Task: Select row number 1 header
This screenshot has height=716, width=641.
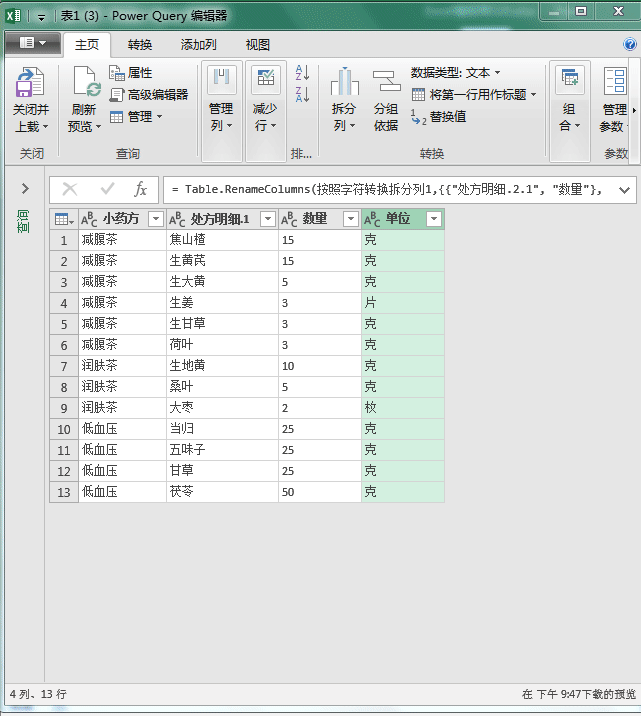Action: pyautogui.click(x=64, y=240)
